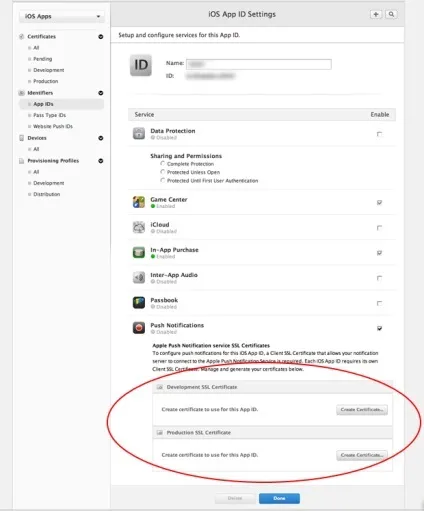Click the Game Center icon

139,202
